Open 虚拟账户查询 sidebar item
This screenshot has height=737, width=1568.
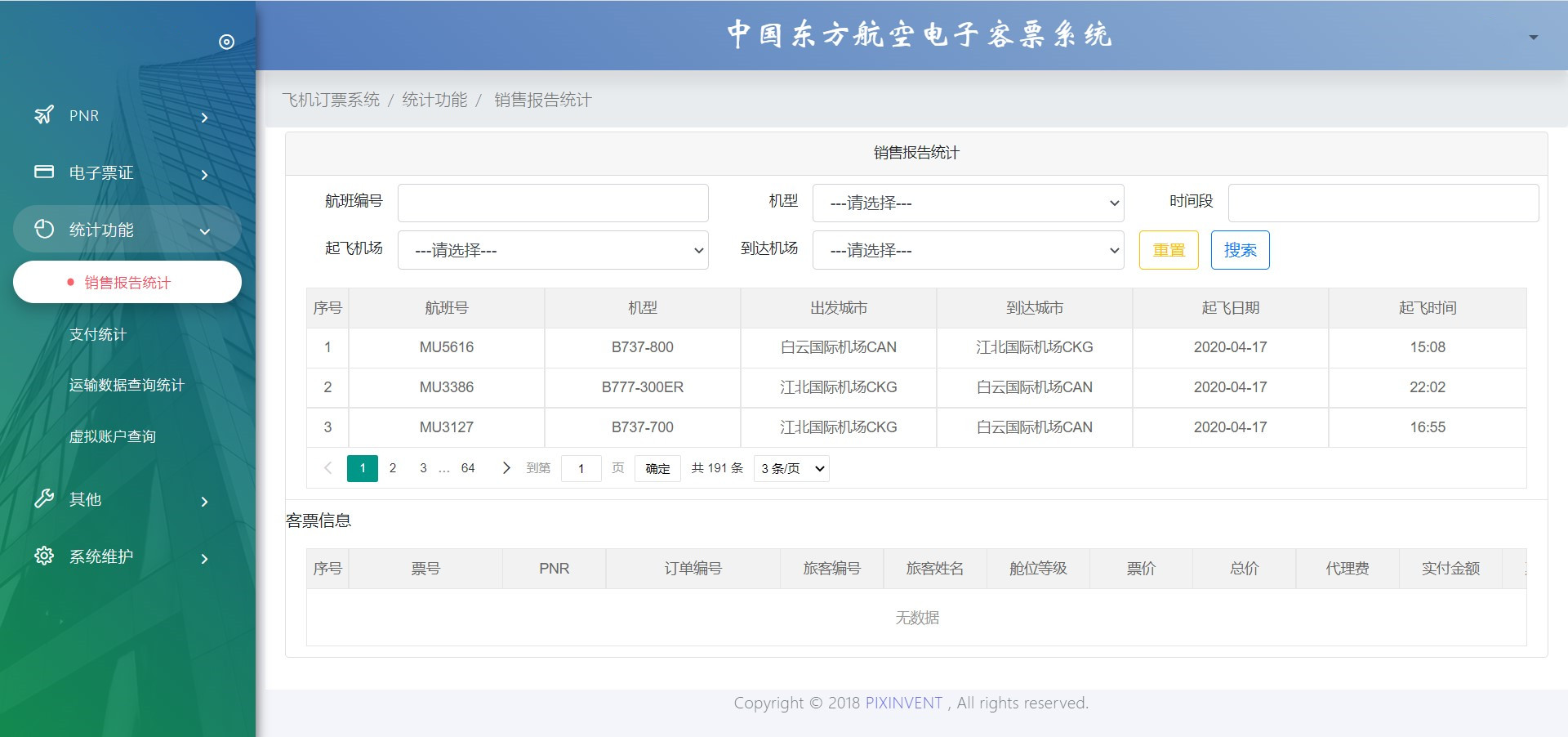113,436
